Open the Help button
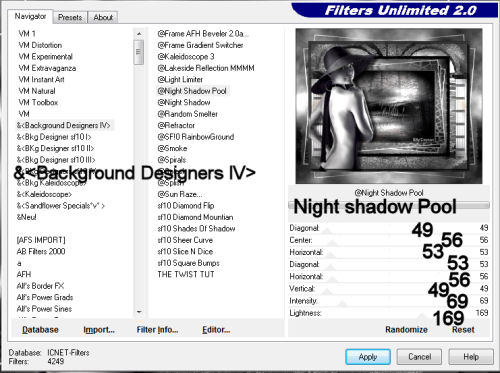The image size is (500, 373). pyautogui.click(x=471, y=357)
